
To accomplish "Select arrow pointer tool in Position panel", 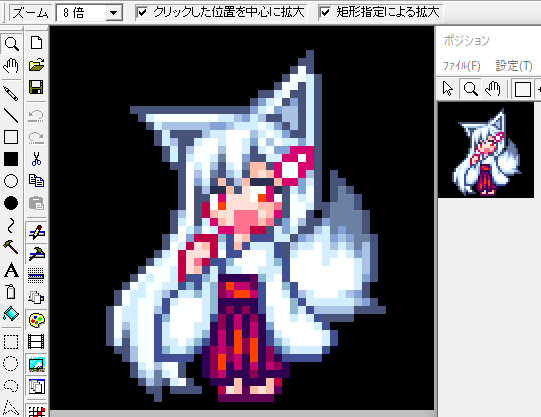I will pyautogui.click(x=448, y=89).
